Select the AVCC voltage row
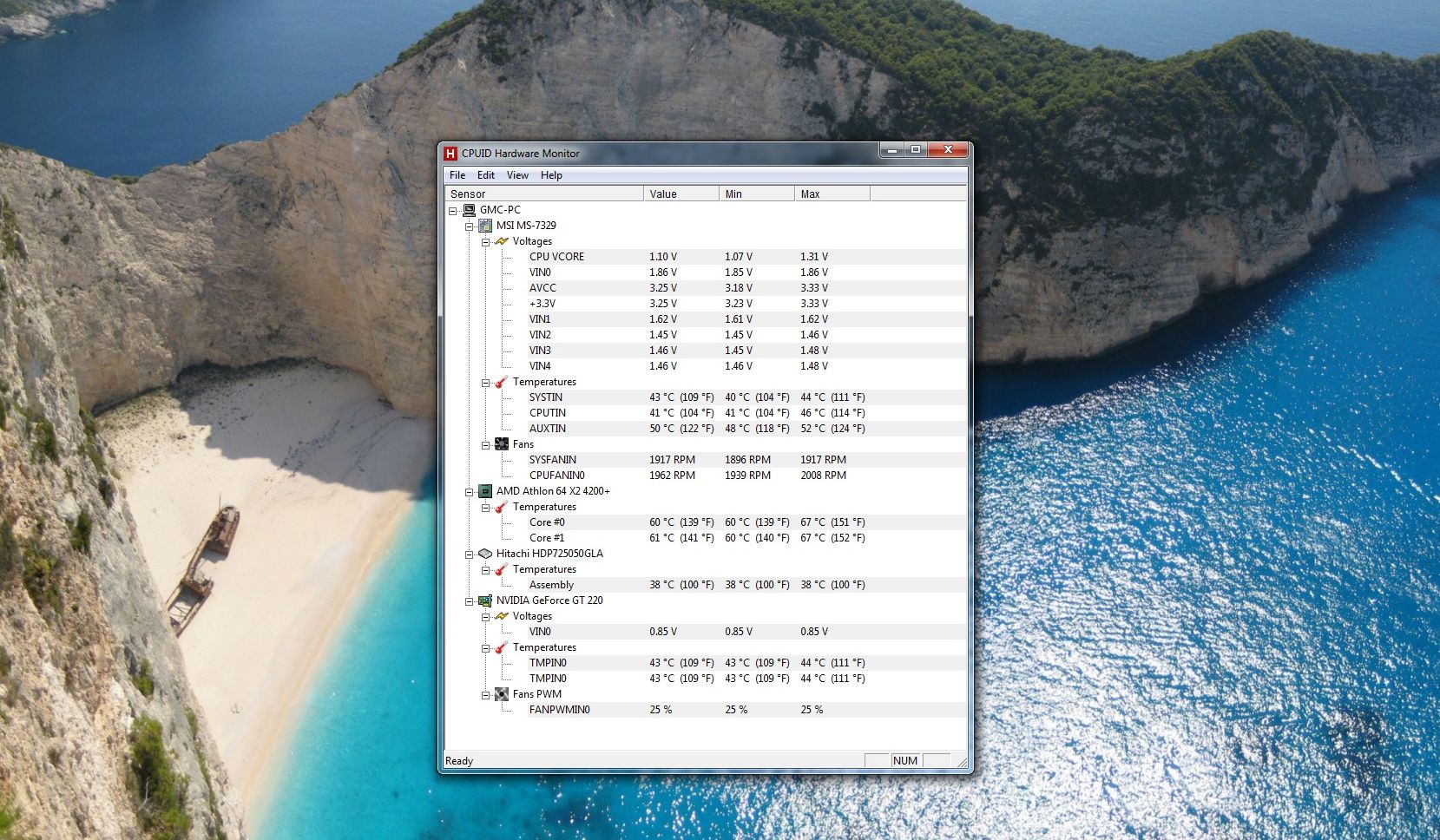This screenshot has width=1440, height=840. pyautogui.click(x=746, y=288)
